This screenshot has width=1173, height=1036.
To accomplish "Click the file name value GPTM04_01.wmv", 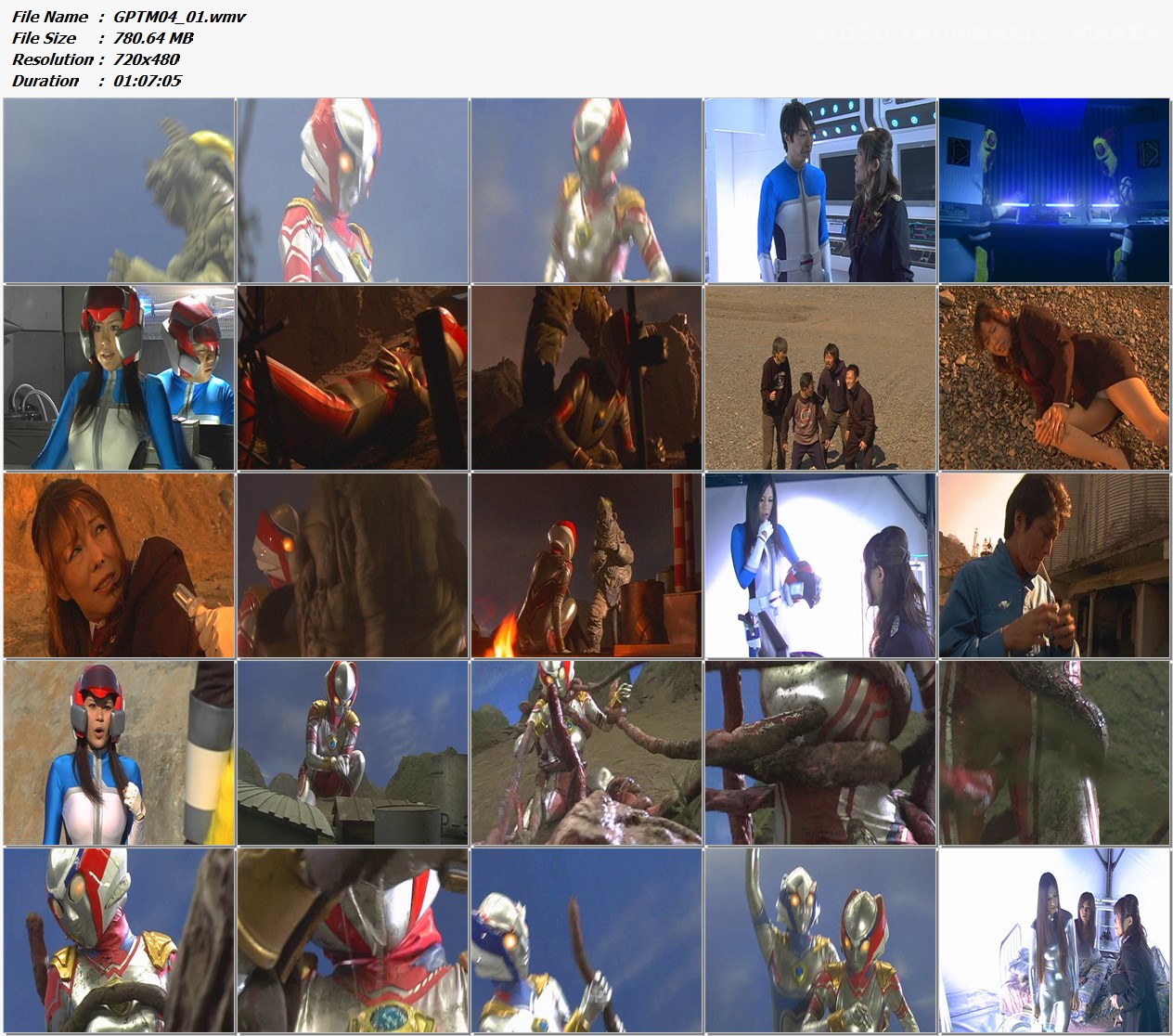I will (x=179, y=17).
